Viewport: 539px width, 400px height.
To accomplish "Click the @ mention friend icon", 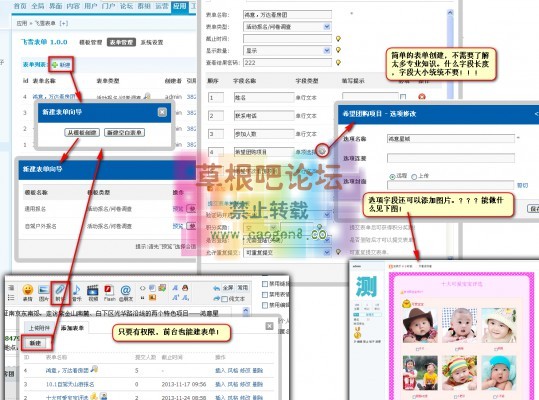I will 125,290.
